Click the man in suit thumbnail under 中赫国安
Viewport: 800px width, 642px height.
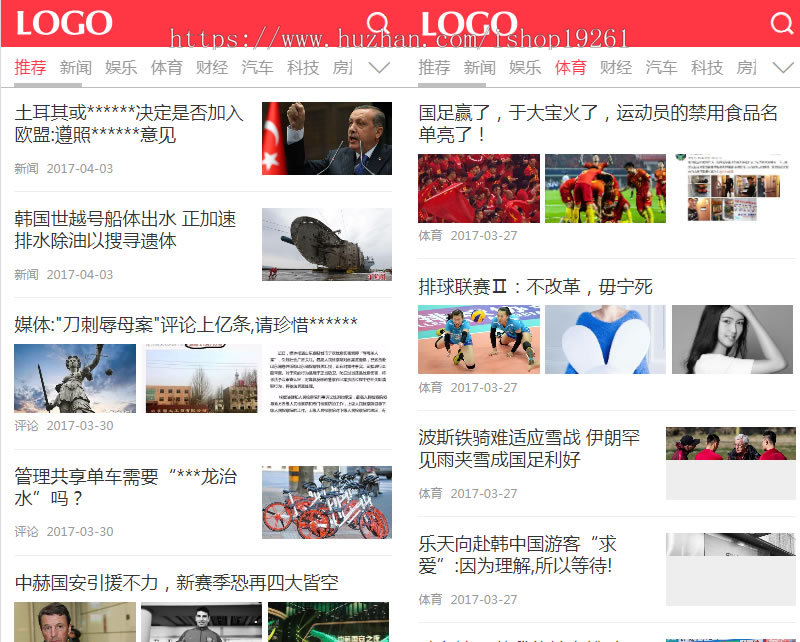click(75, 622)
